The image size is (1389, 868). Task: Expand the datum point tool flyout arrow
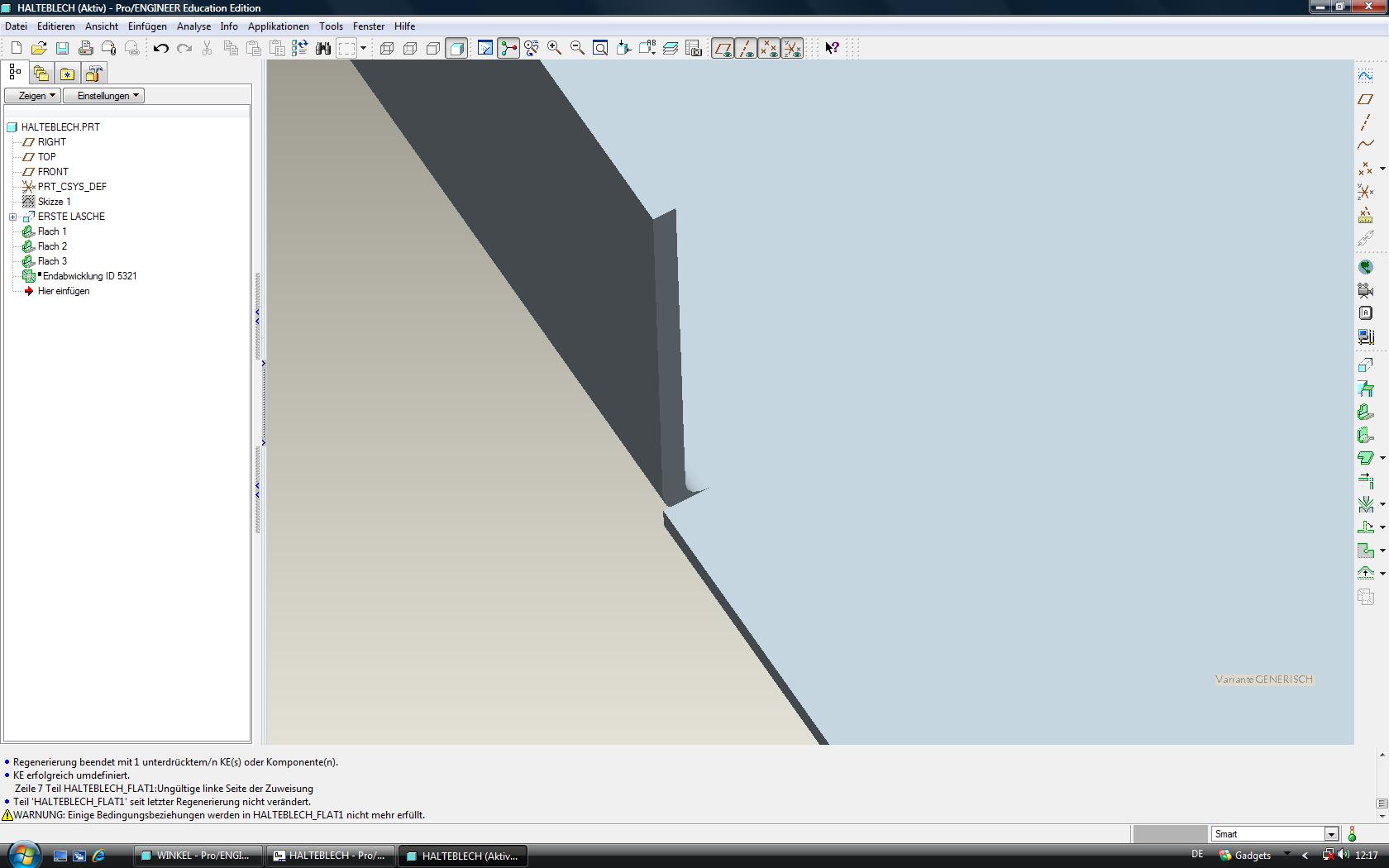pos(1382,169)
